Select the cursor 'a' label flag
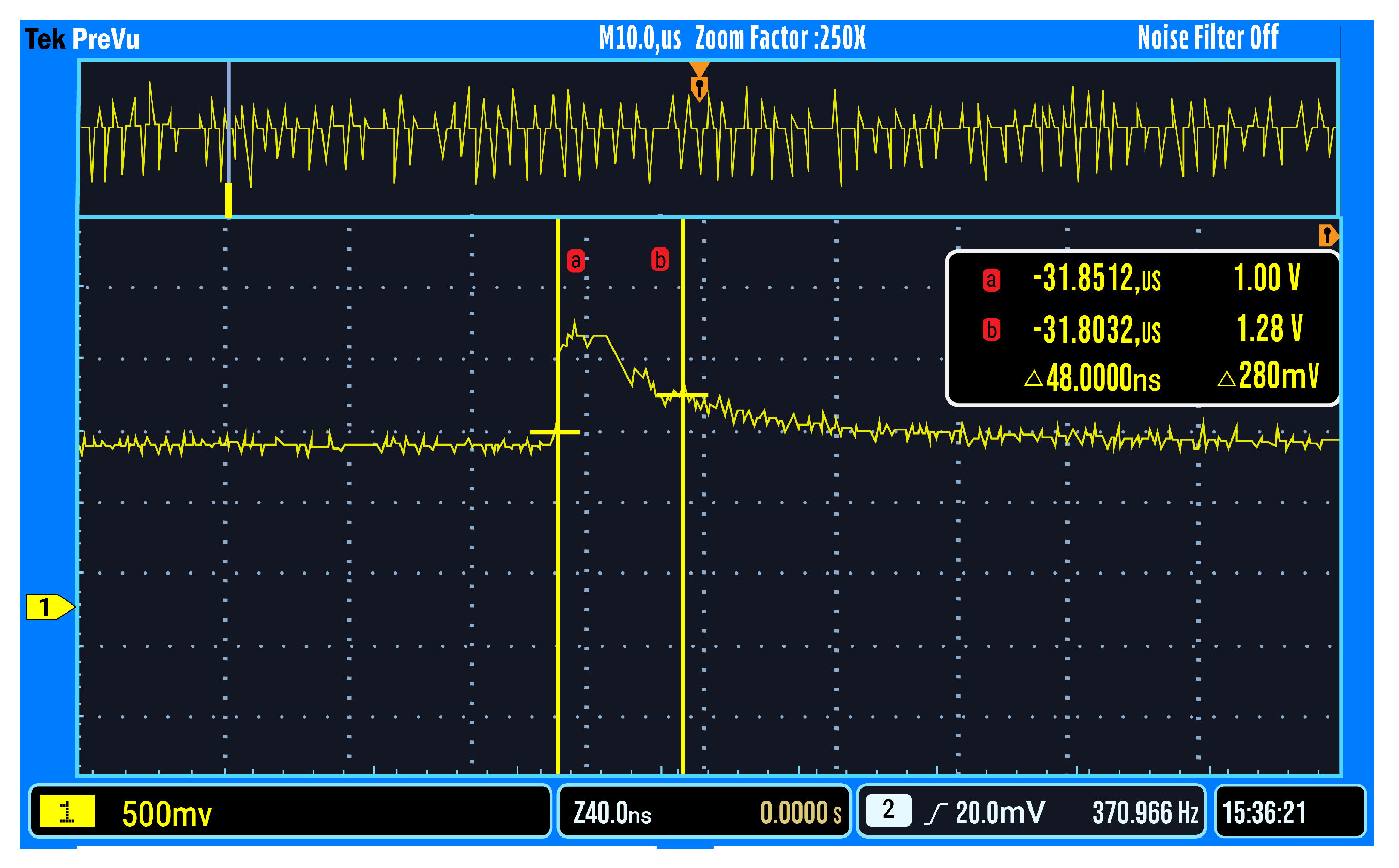The image size is (1399, 868). pyautogui.click(x=576, y=260)
